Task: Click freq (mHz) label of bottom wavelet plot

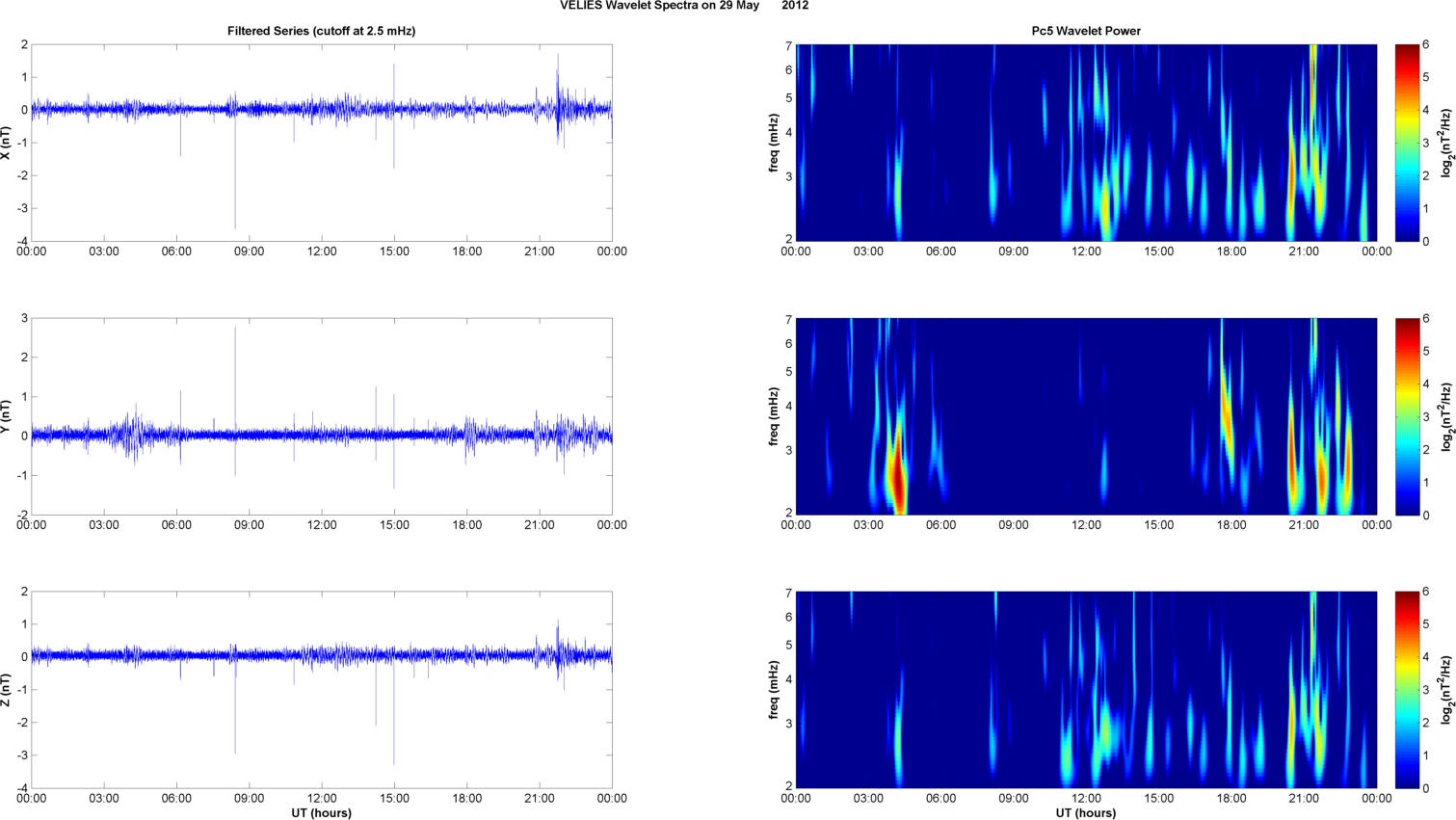Action: pyautogui.click(x=773, y=690)
